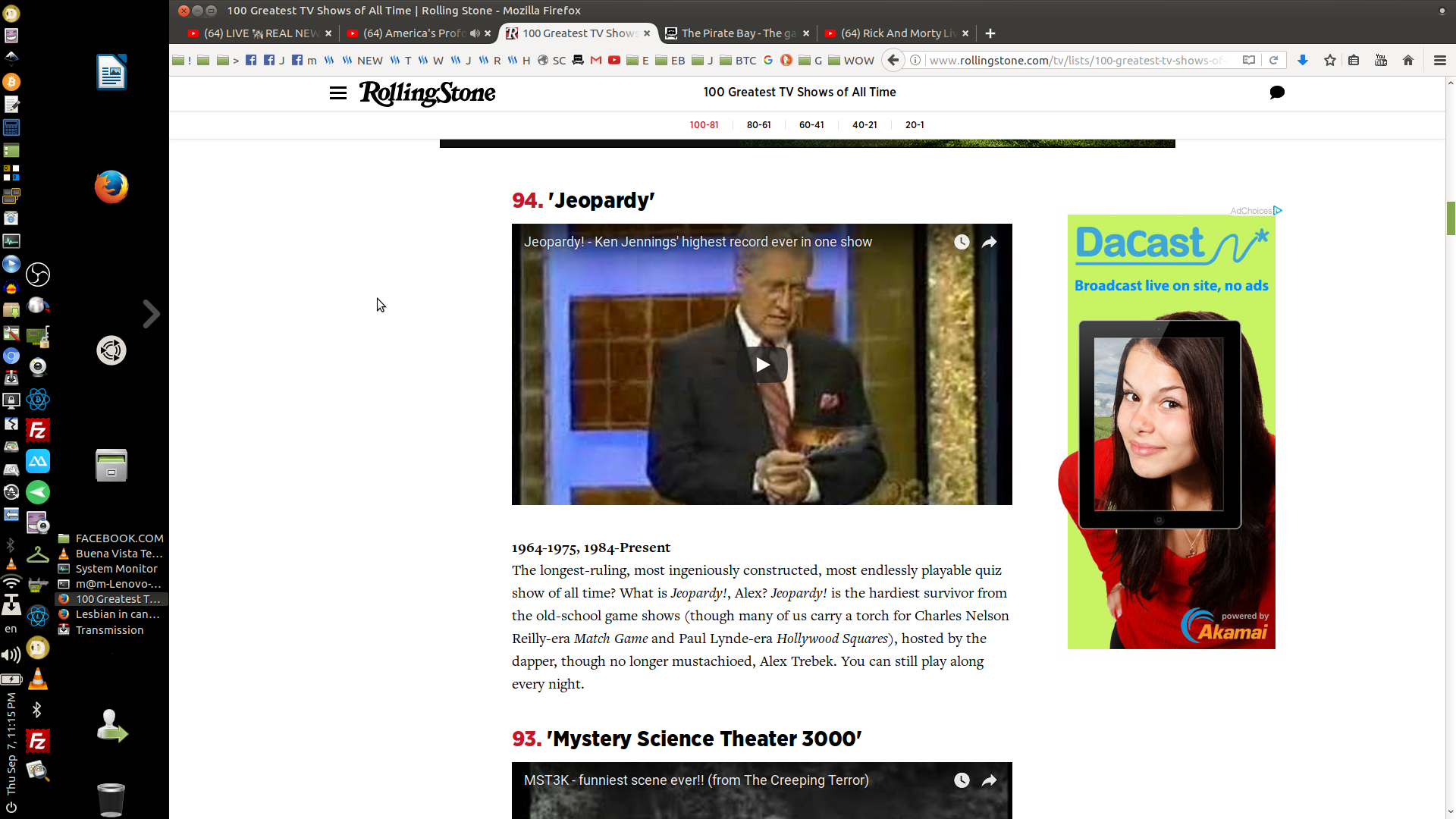Switch to the America's Prof tab
The height and width of the screenshot is (819, 1456).
pos(413,33)
